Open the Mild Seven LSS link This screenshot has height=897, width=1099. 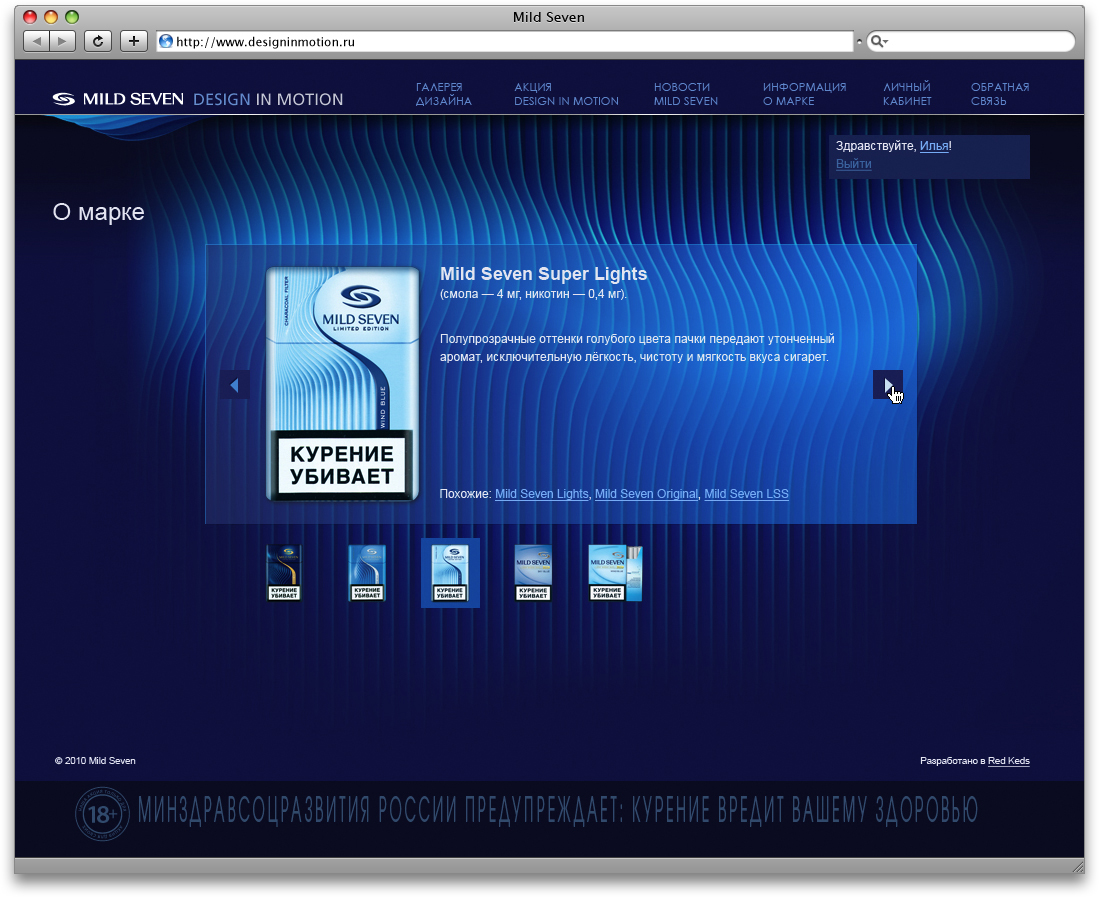[746, 494]
